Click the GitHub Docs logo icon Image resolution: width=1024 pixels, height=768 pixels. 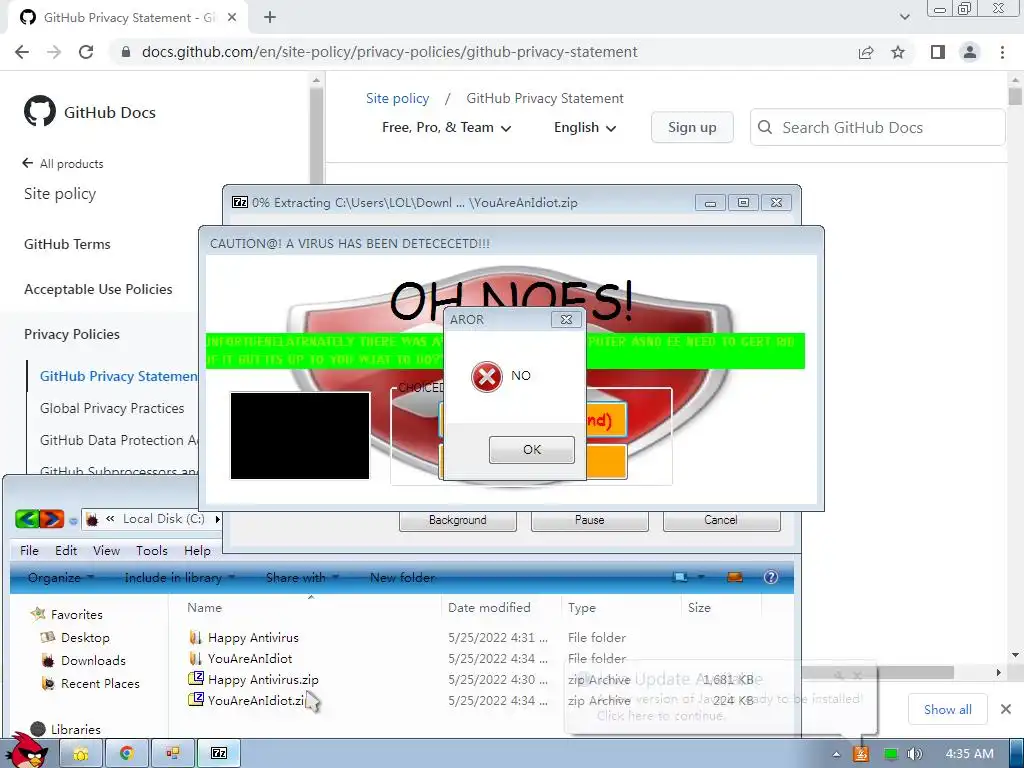[40, 112]
